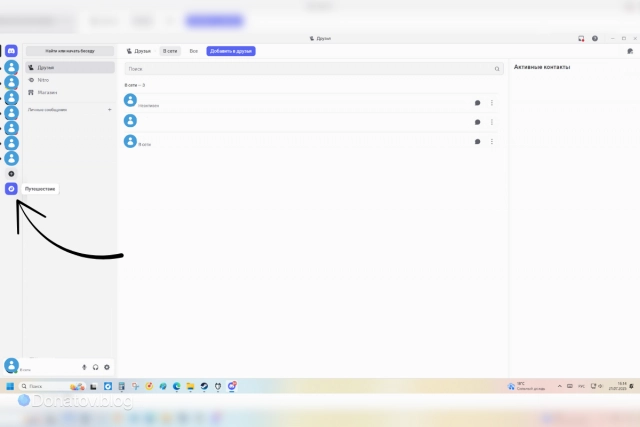This screenshot has height=427, width=640.
Task: Open more options for the Неактивен friend
Action: (x=492, y=103)
